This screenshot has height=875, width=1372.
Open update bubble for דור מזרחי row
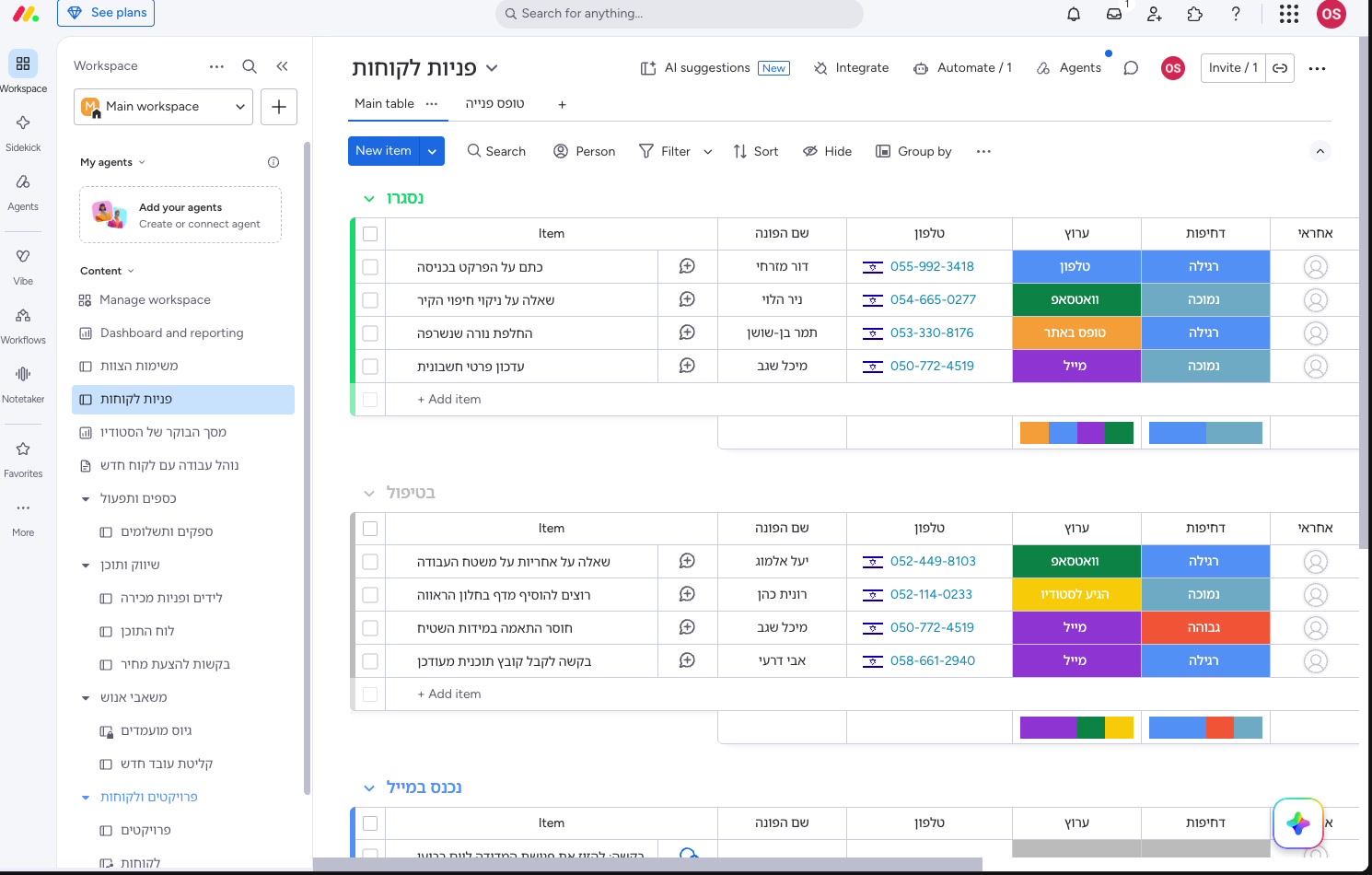point(687,266)
